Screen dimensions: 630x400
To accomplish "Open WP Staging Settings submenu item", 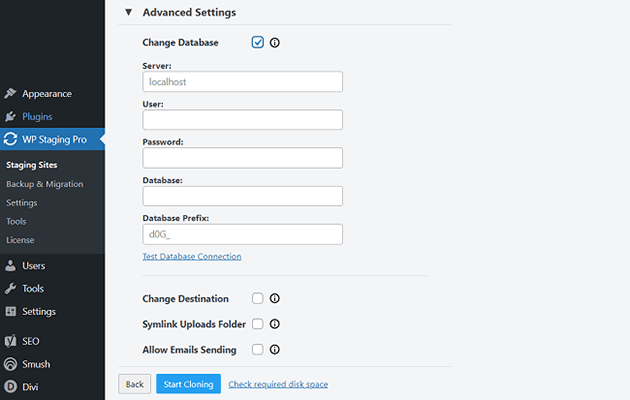I will coord(22,203).
